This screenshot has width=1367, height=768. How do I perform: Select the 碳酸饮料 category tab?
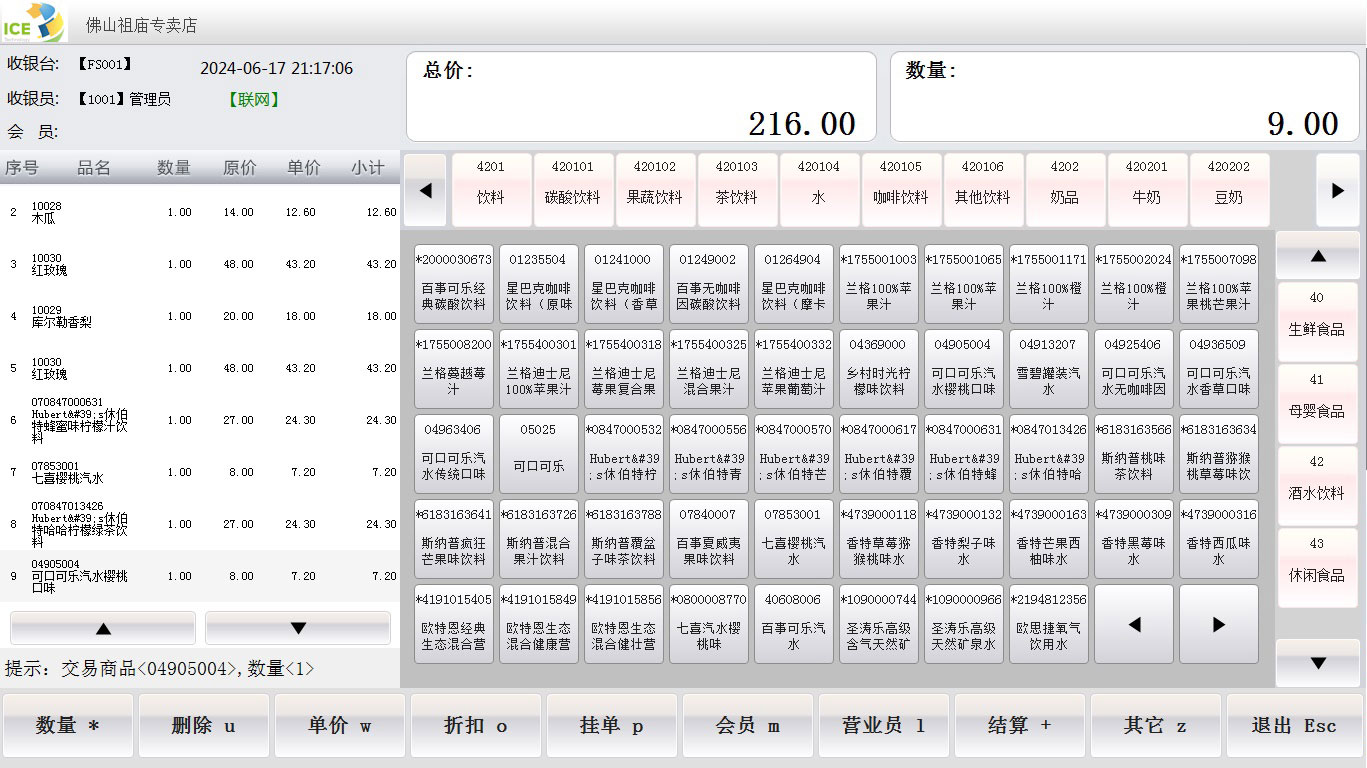(573, 189)
